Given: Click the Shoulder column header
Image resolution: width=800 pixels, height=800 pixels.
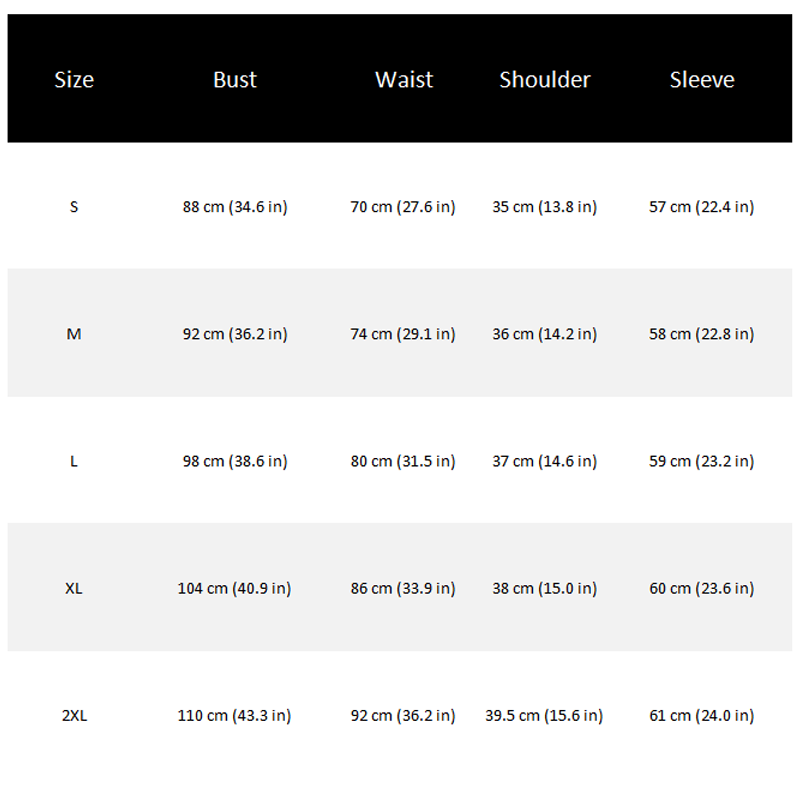Looking at the screenshot, I should (545, 80).
